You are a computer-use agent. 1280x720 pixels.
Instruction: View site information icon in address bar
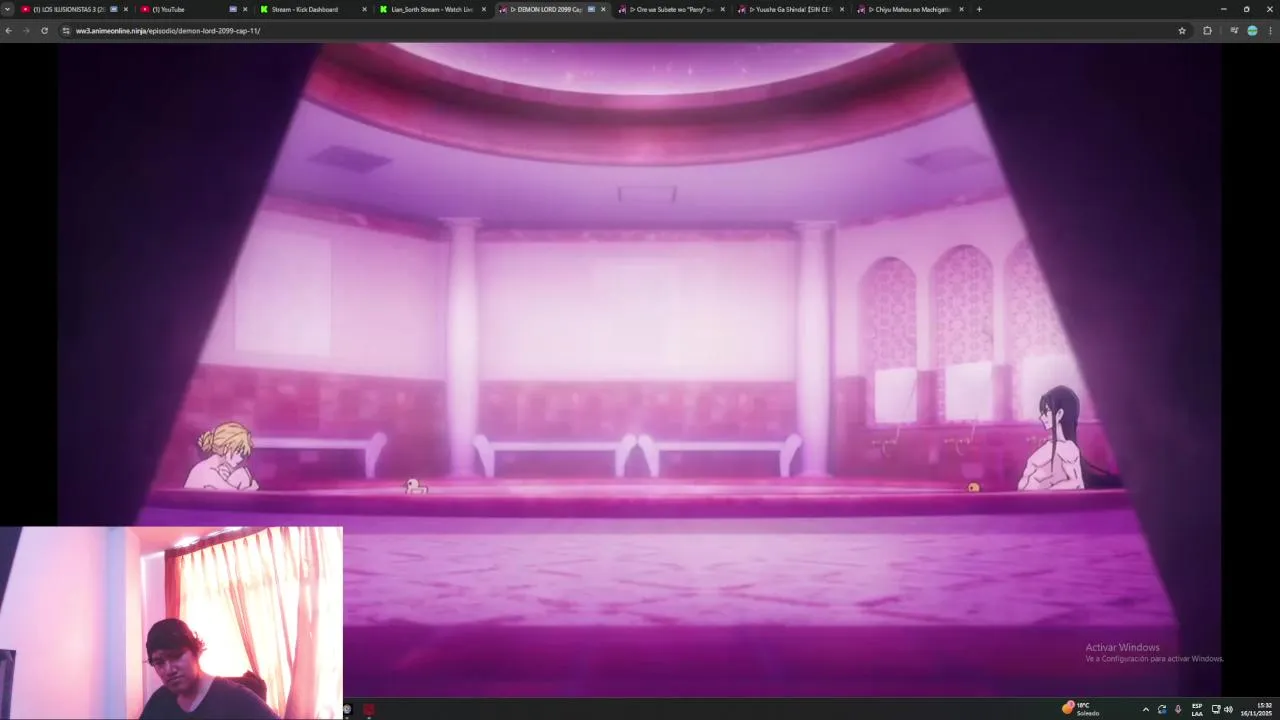(x=66, y=31)
